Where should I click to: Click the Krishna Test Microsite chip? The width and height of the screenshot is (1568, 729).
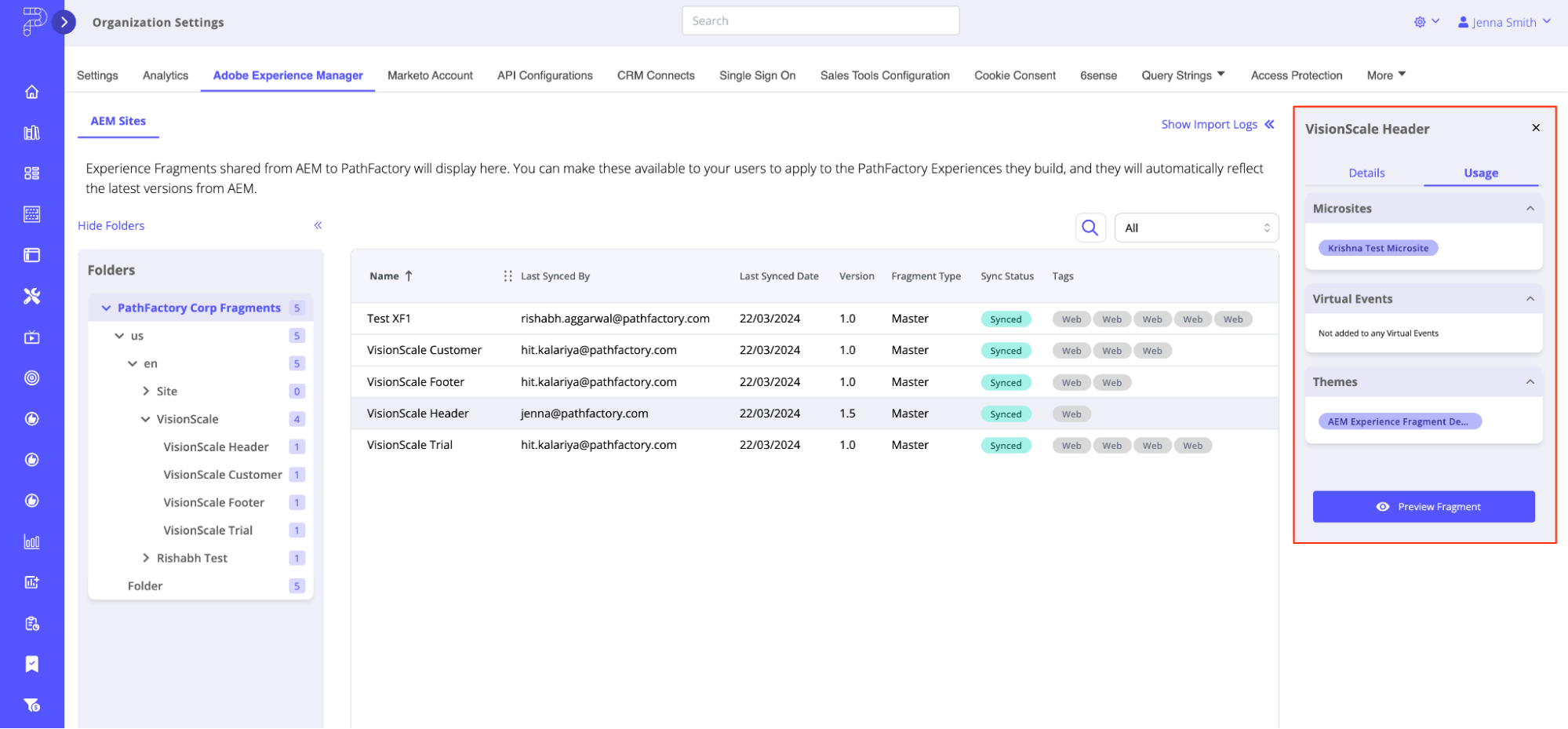1377,247
